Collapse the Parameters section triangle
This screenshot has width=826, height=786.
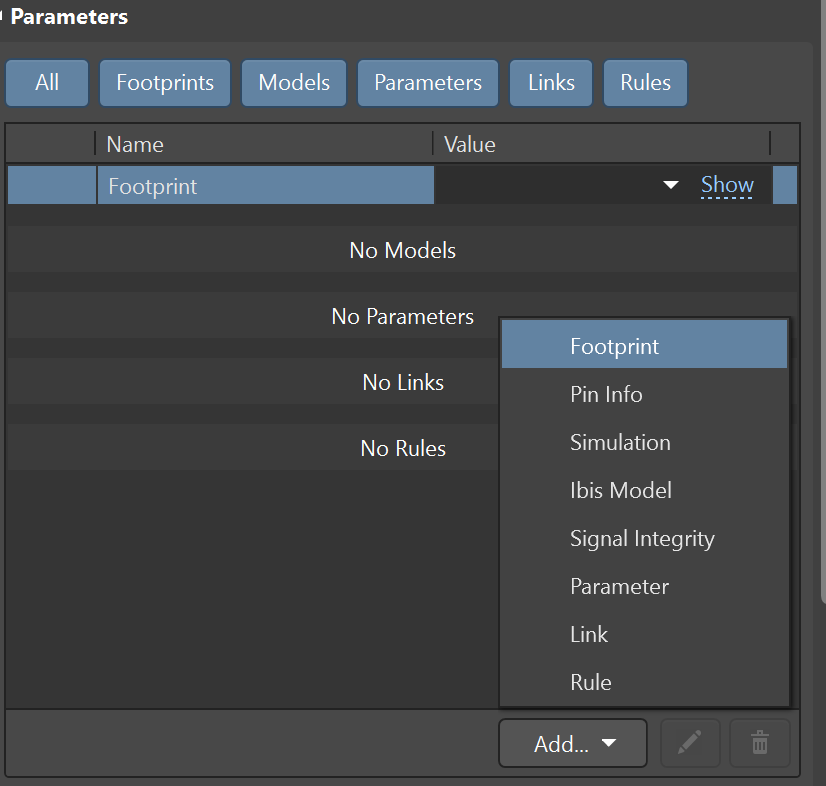(3, 17)
